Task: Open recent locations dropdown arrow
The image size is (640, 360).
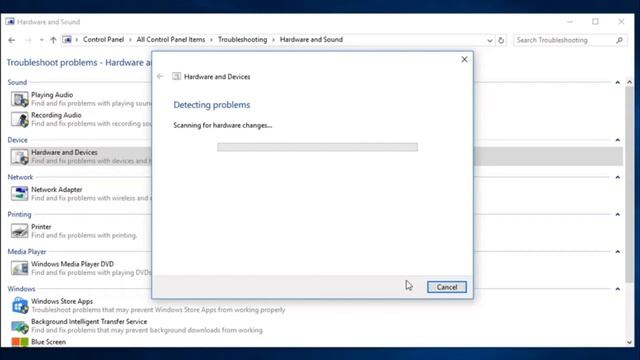Action: click(41, 40)
